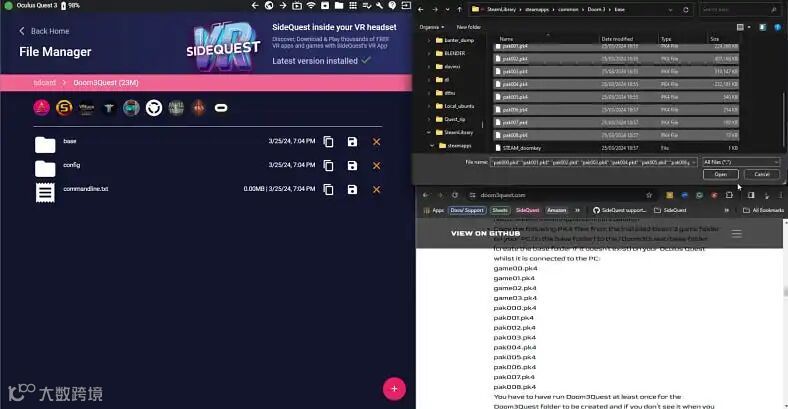Open the screen streaming TV icon in SideQuest
This screenshot has width=788, height=409.
click(297, 6)
